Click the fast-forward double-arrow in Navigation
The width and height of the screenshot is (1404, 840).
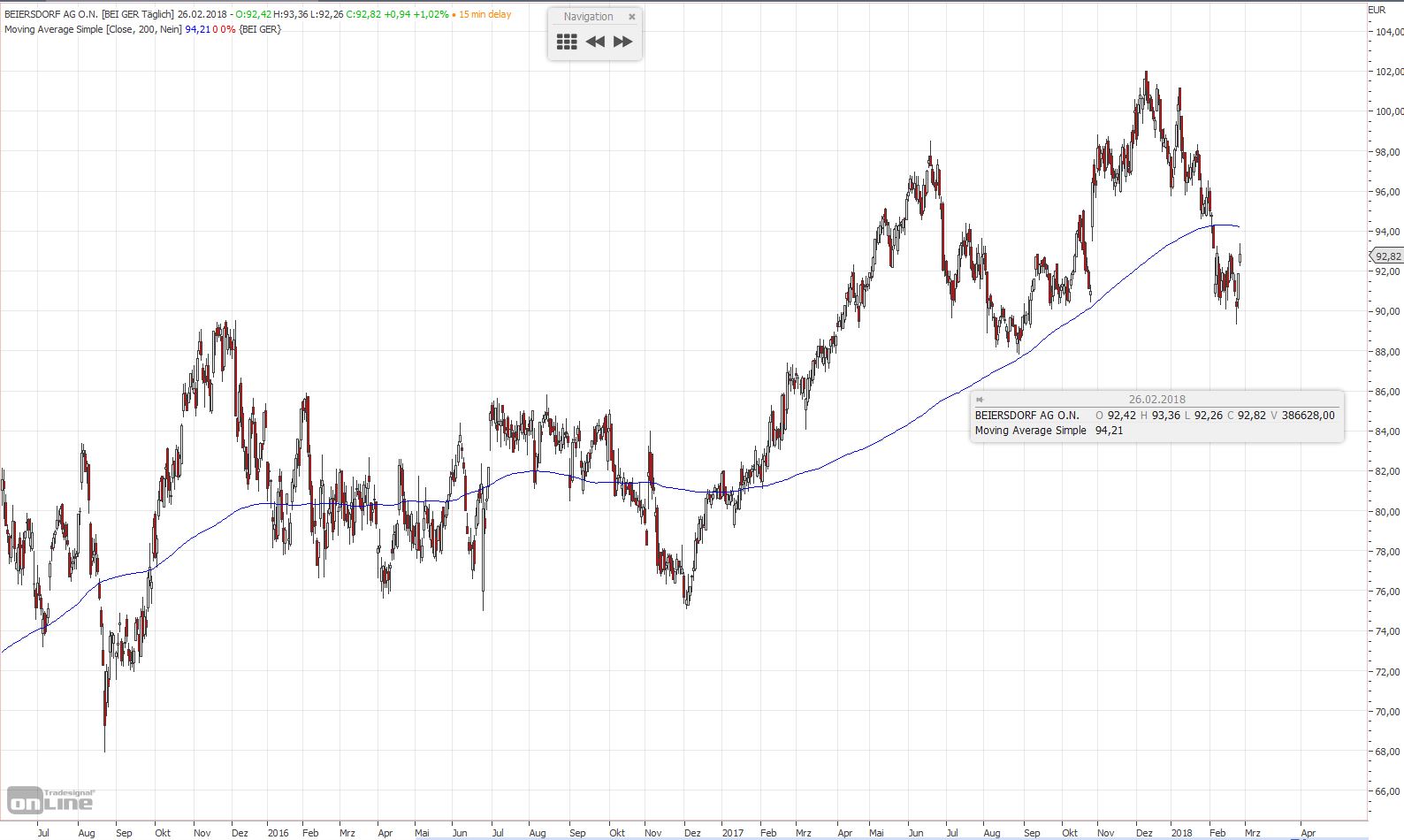(x=623, y=42)
